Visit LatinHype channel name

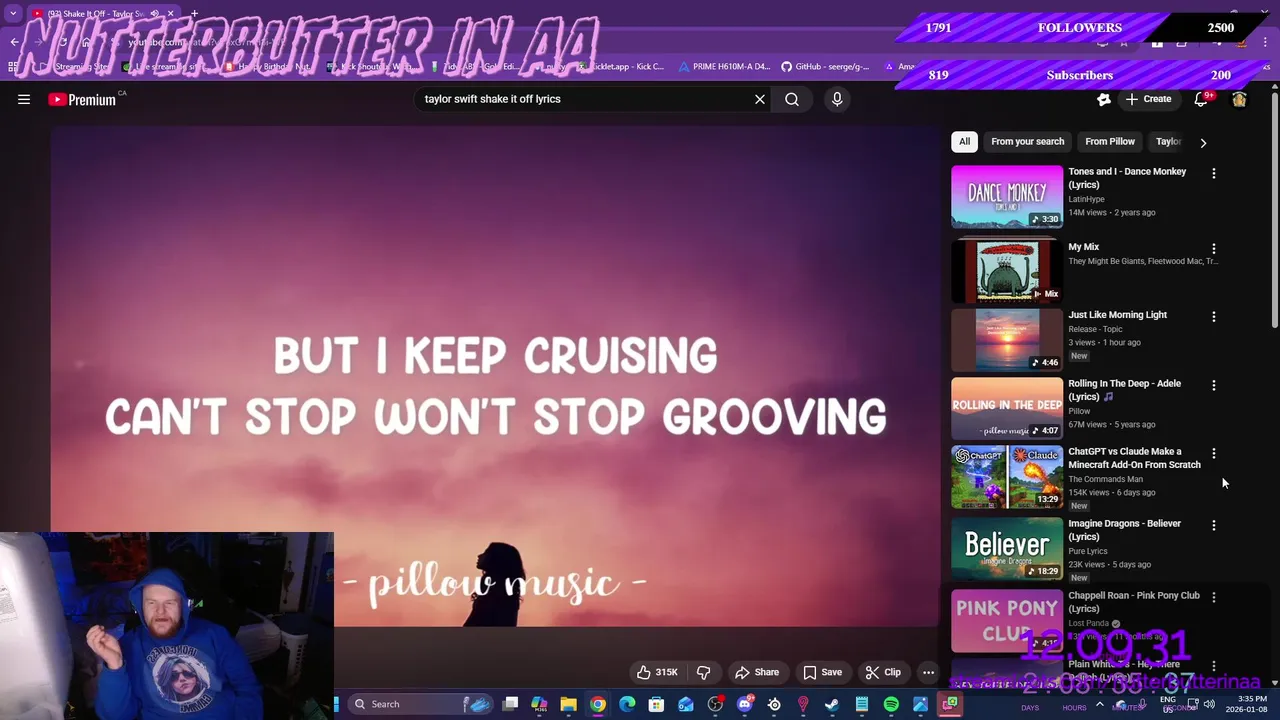coord(1086,199)
